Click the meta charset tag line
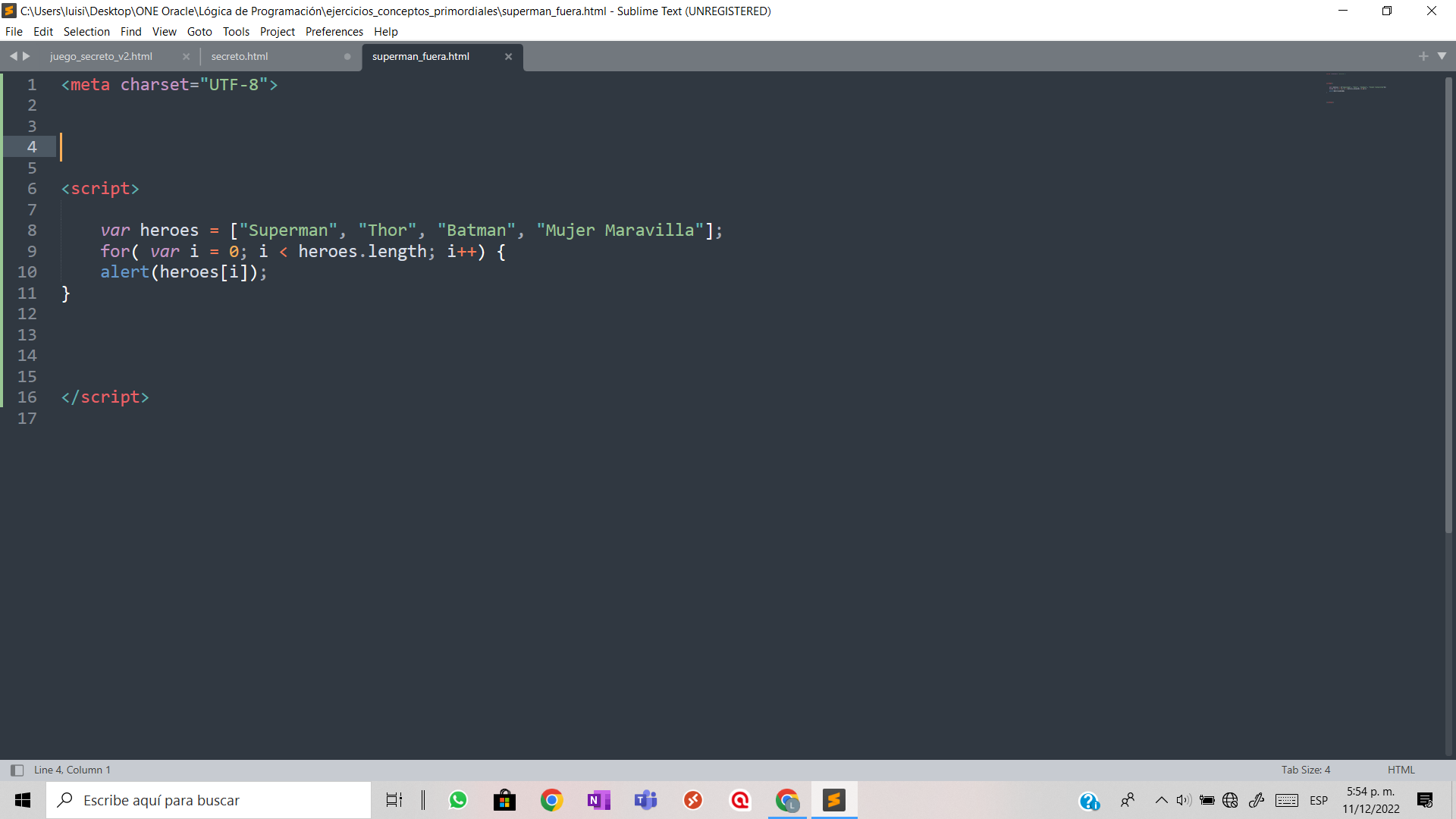The image size is (1456, 819). [170, 85]
